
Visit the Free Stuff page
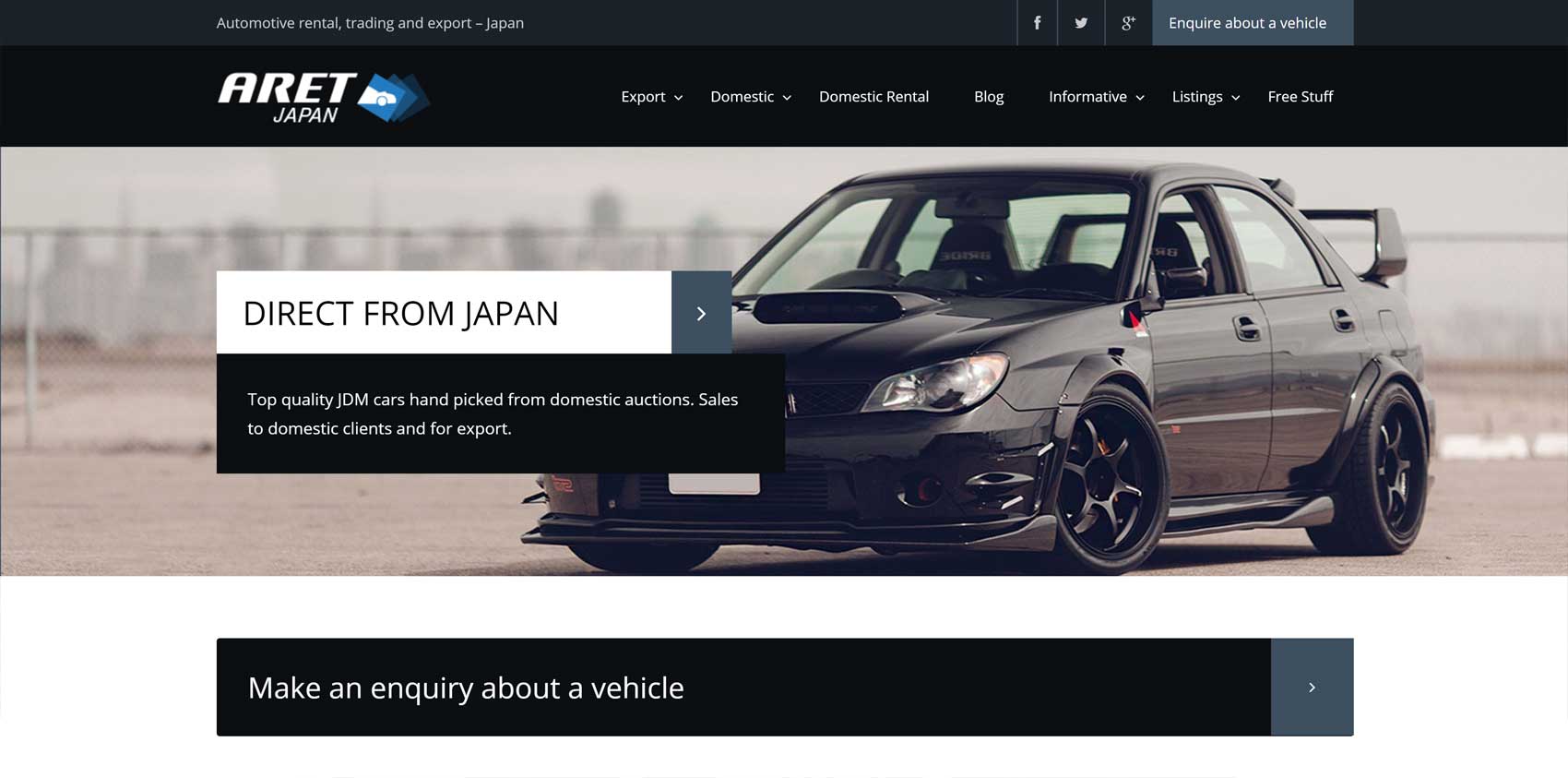(1301, 97)
